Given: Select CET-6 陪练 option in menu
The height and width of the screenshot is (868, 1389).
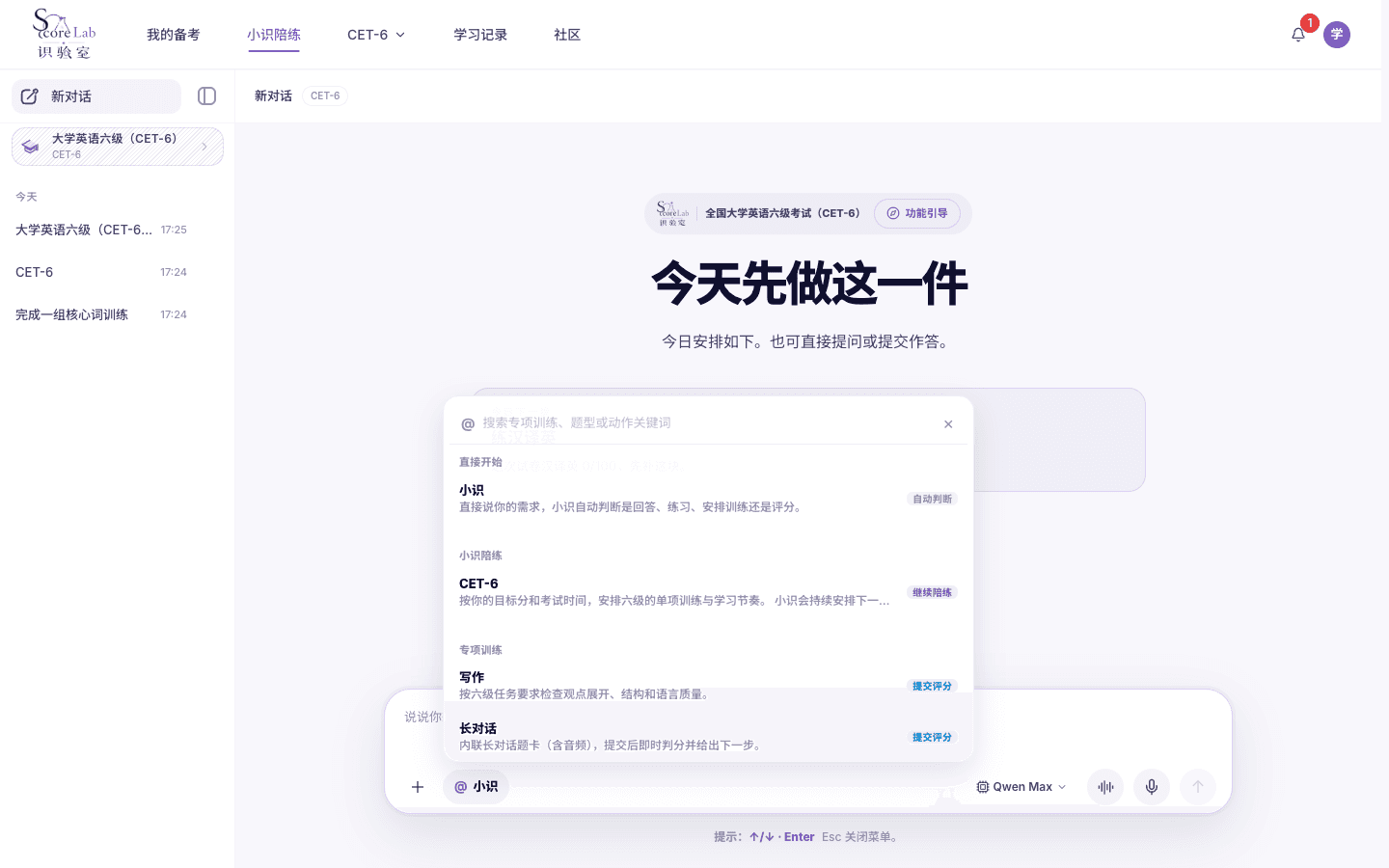Looking at the screenshot, I should [708, 592].
